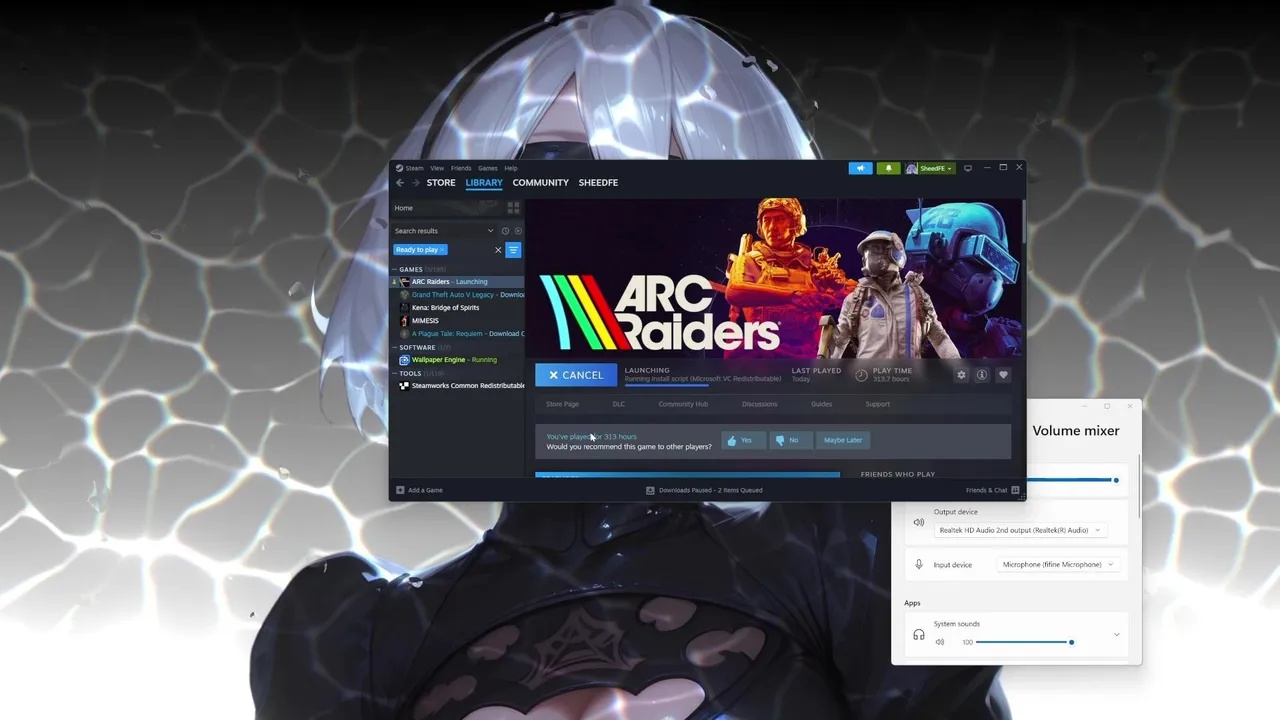Screen dimensions: 1280x720
Task: Open the ARC Raiders DLC link
Action: point(619,404)
